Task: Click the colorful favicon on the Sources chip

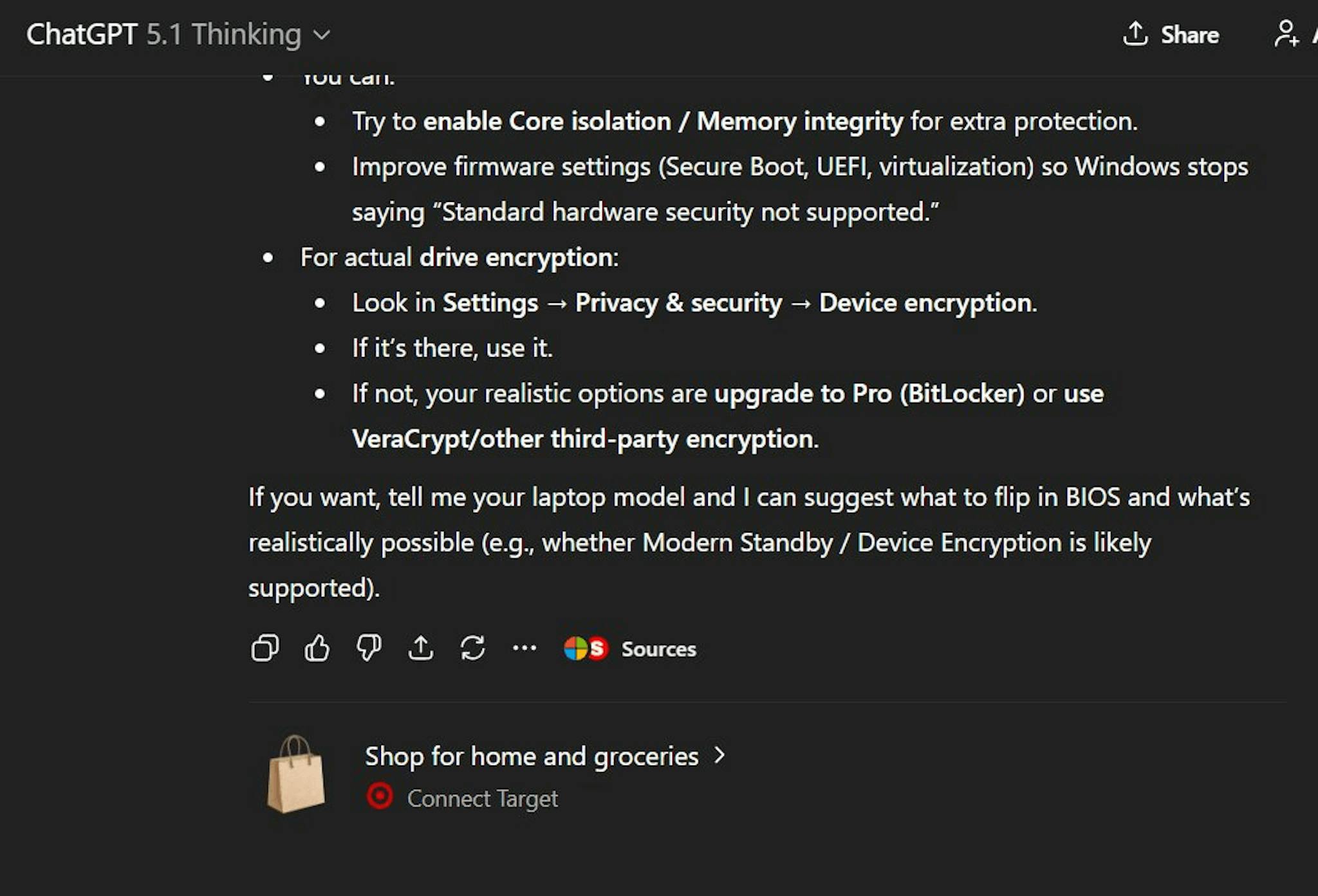Action: [577, 648]
